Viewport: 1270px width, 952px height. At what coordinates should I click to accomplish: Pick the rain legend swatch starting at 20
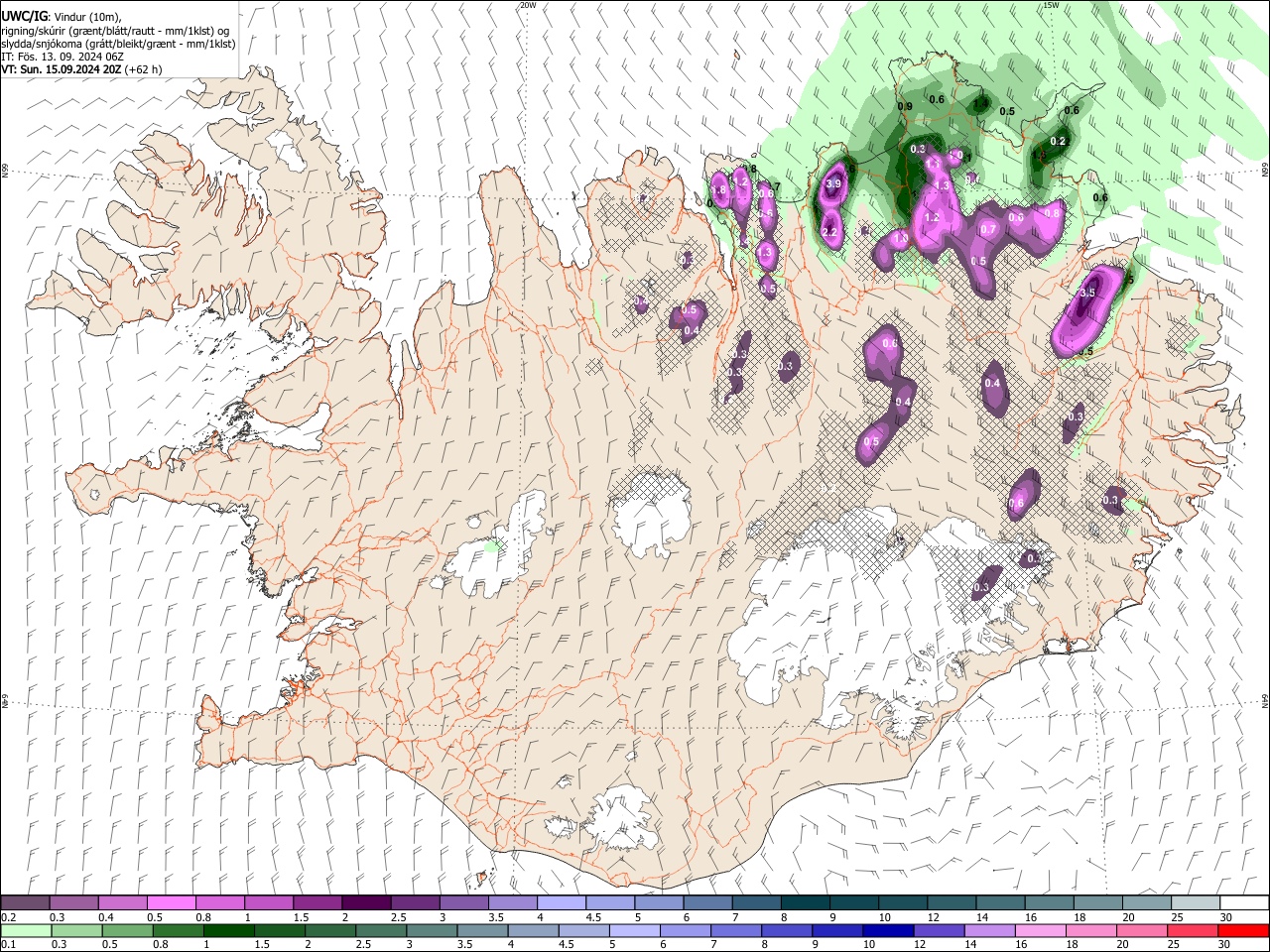(x=1142, y=931)
